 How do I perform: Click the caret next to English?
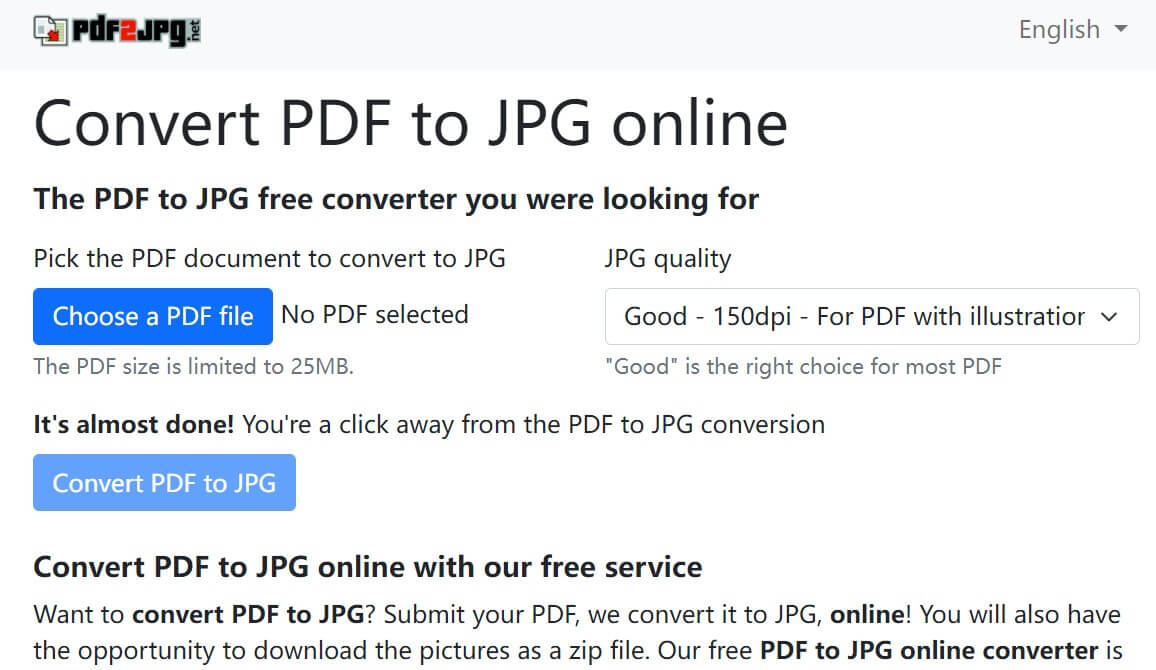(1122, 31)
